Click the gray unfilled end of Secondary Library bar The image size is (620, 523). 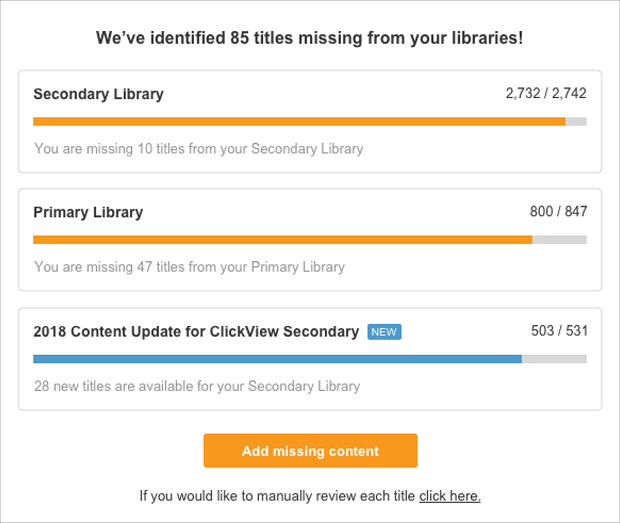[x=577, y=122]
